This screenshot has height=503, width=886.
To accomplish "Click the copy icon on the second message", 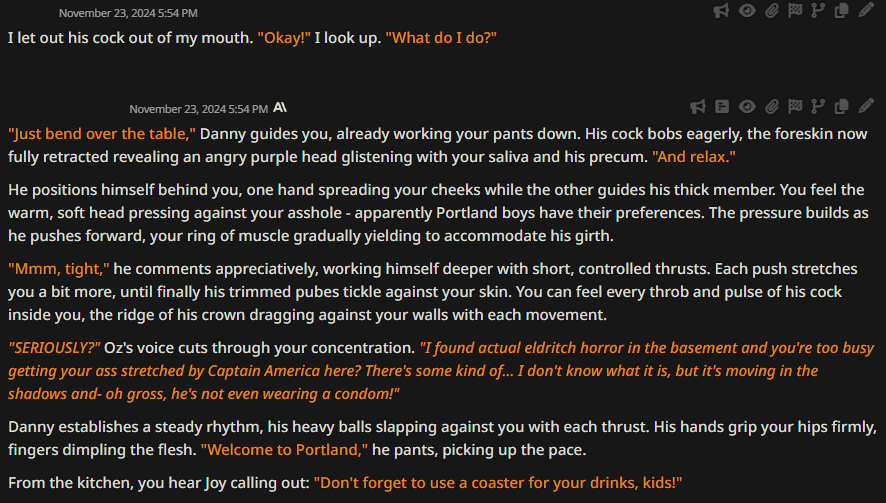I will (x=841, y=107).
